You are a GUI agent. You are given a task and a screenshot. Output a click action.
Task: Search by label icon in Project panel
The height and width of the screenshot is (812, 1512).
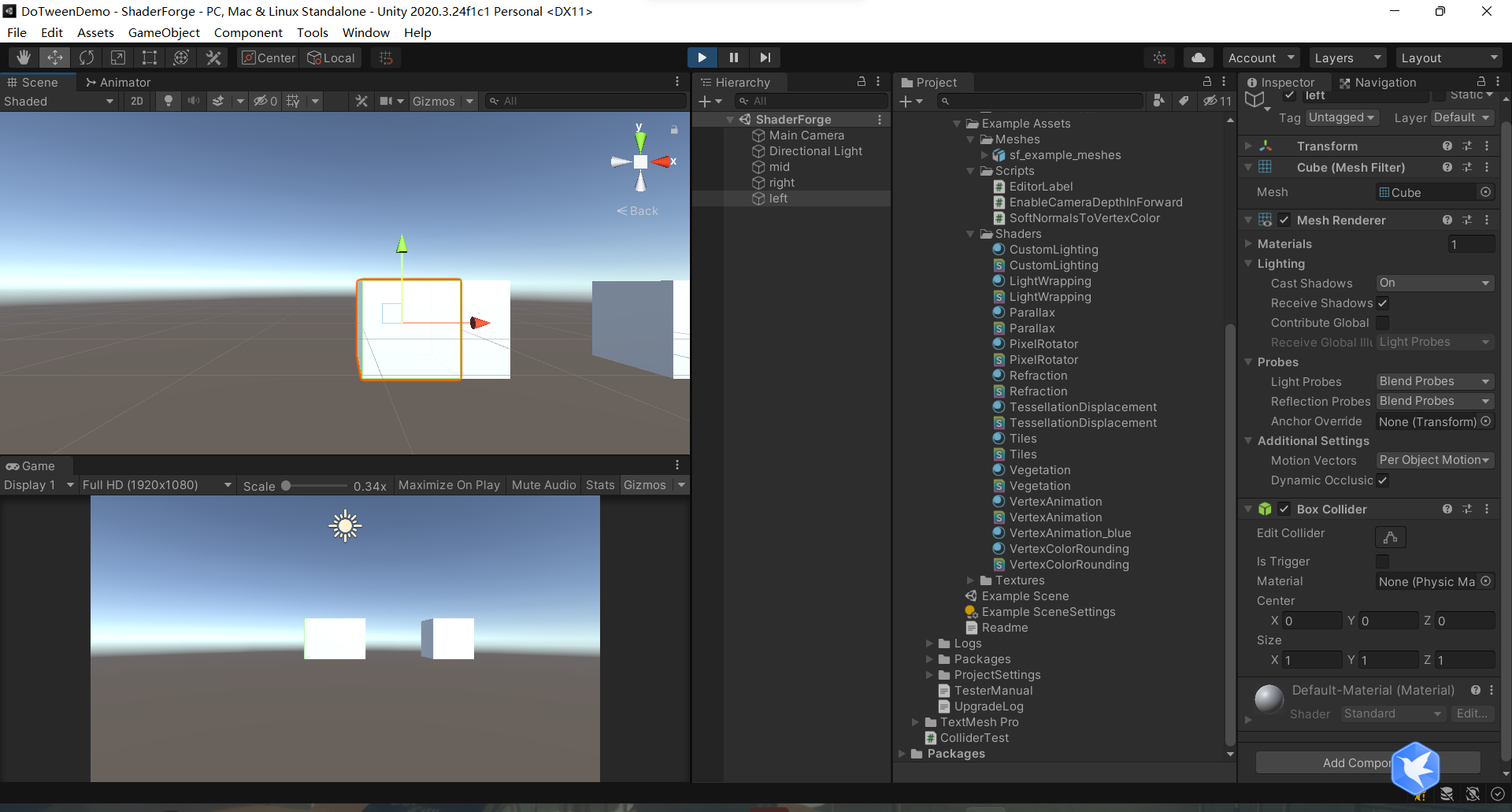[x=1184, y=101]
